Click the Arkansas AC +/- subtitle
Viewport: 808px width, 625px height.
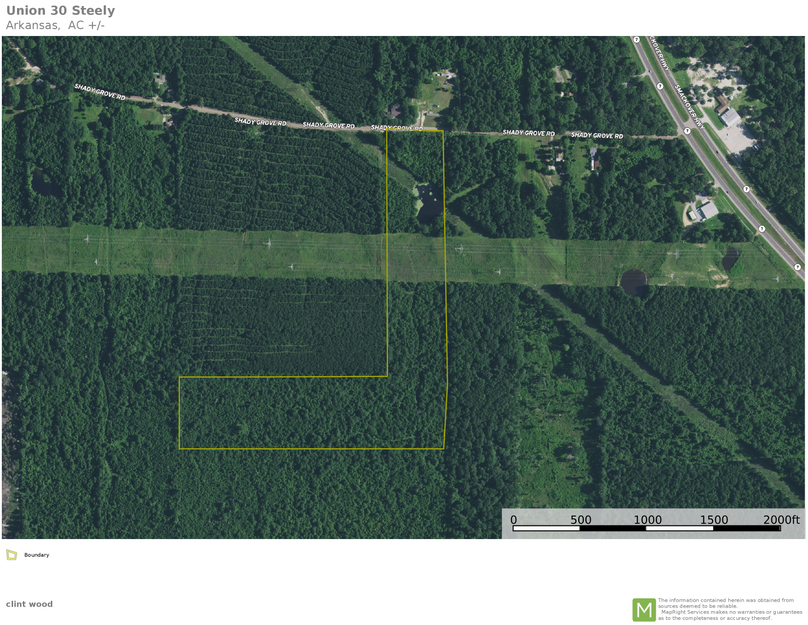(55, 25)
